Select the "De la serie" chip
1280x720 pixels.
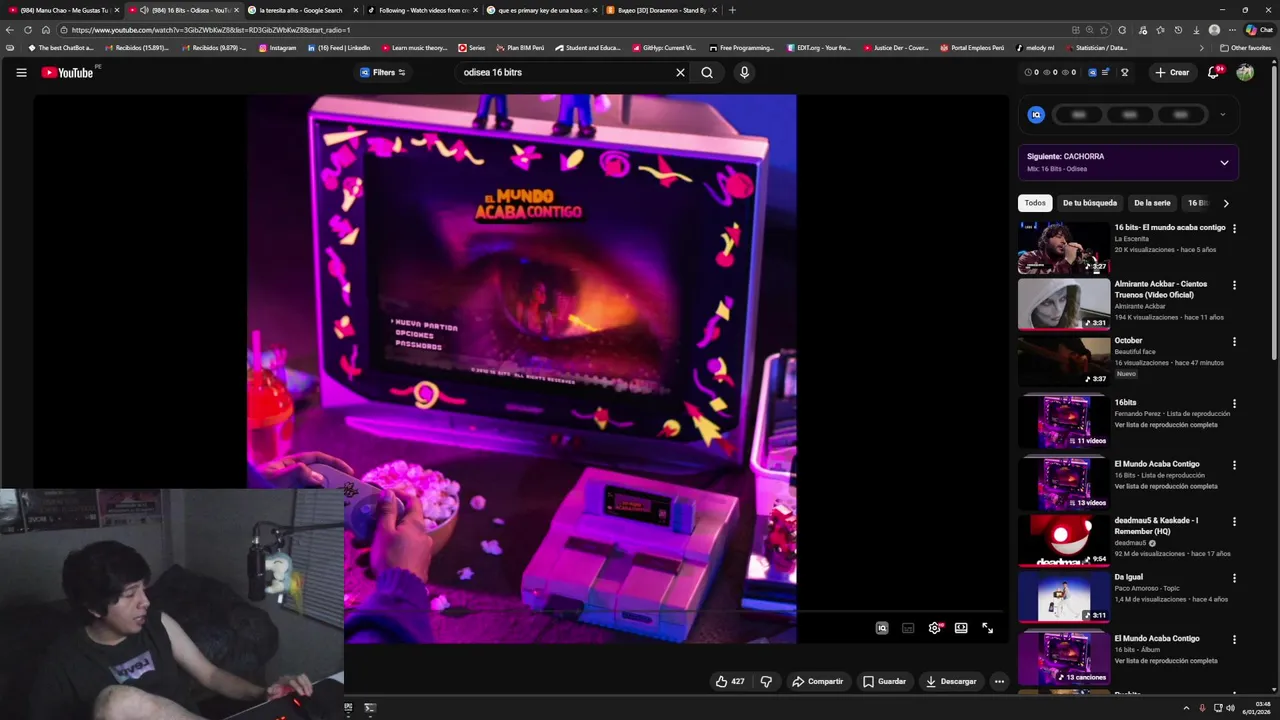1152,203
